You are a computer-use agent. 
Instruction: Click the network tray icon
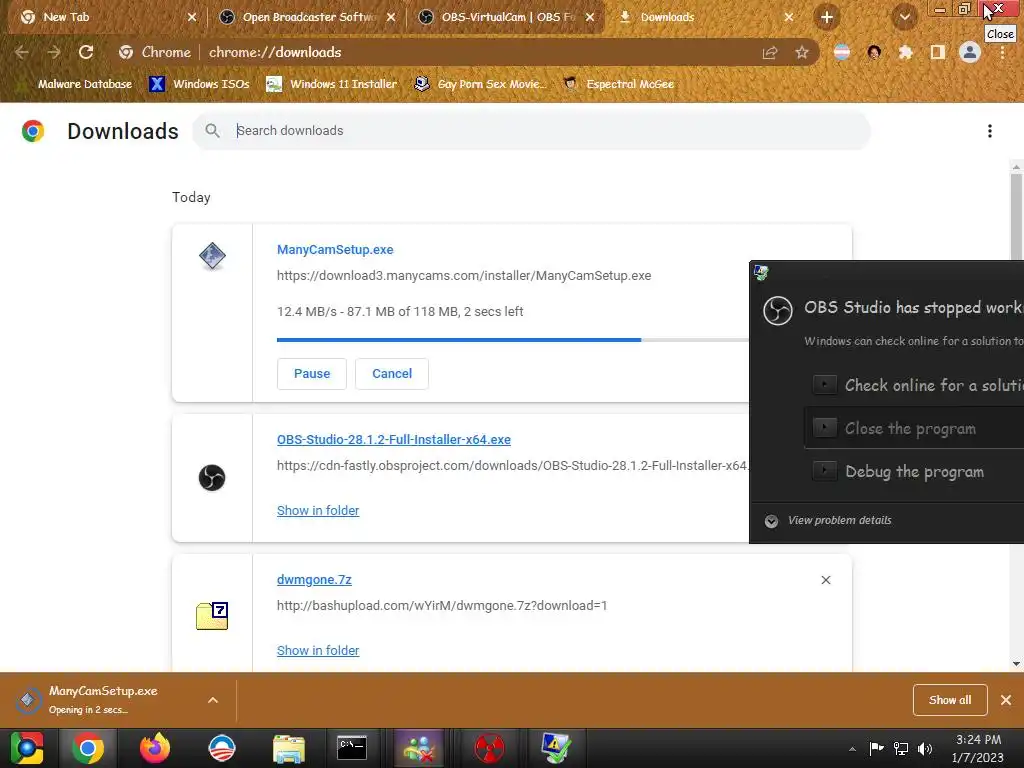pyautogui.click(x=901, y=748)
